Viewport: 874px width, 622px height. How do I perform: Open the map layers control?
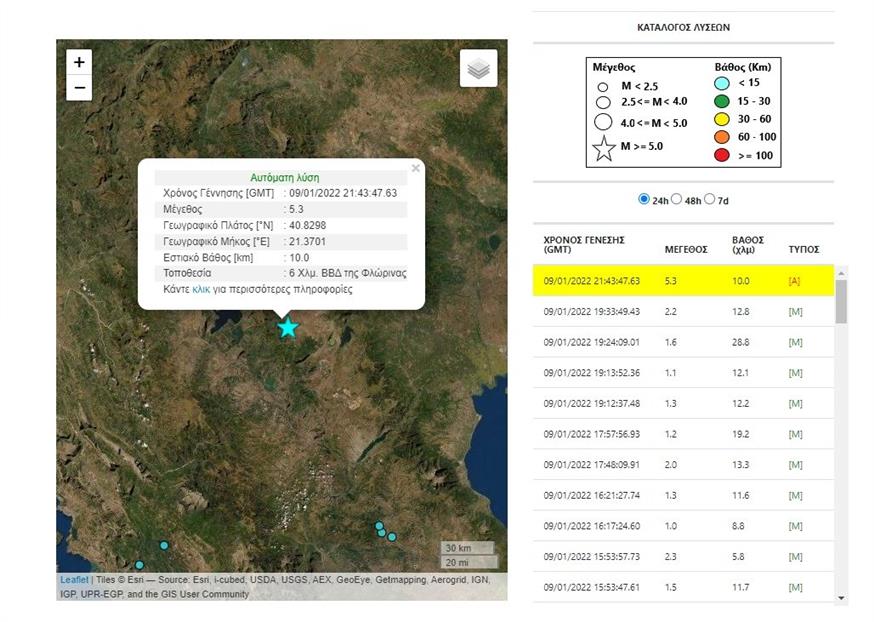tap(478, 68)
